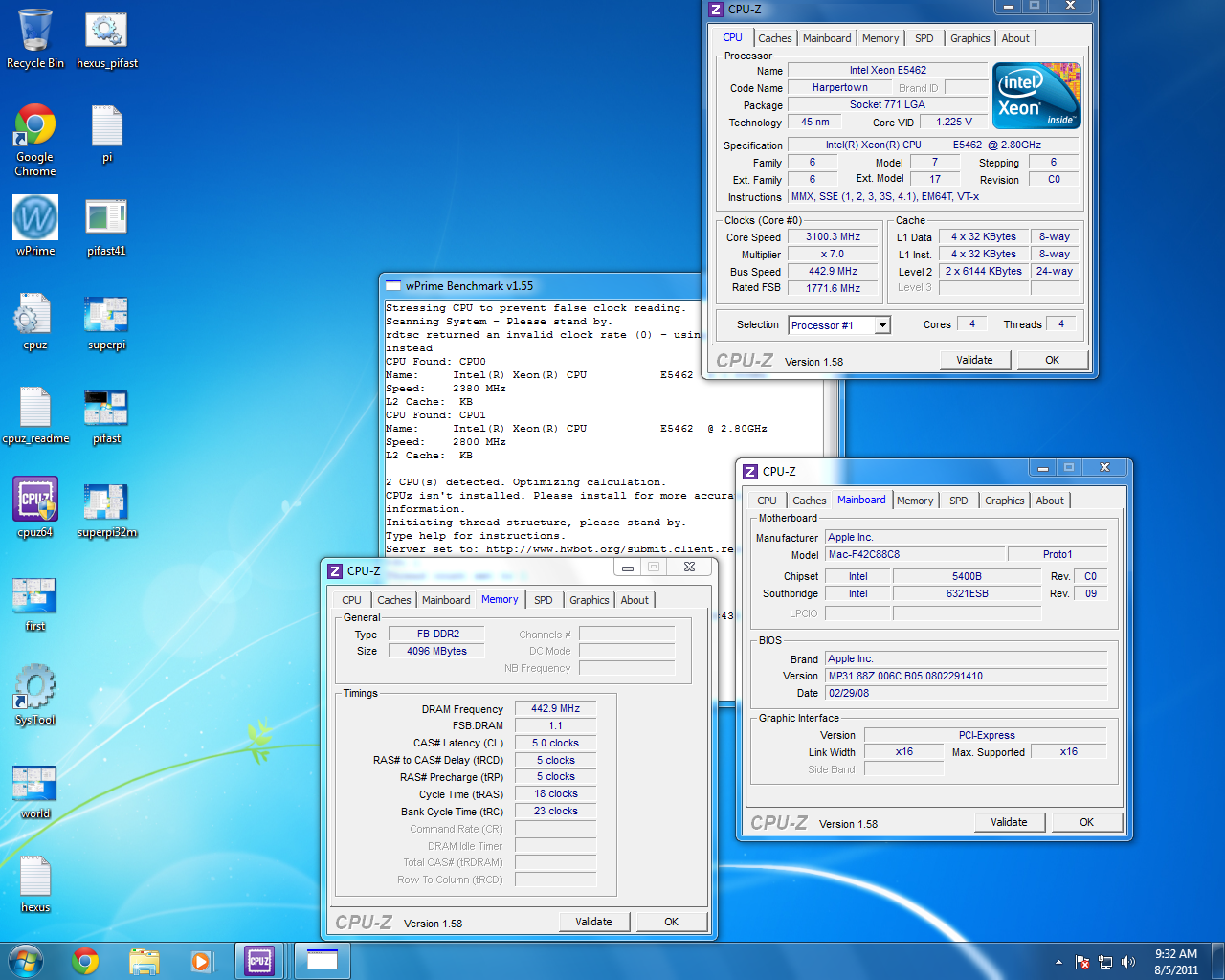Launch cpuz64 application icon
Image resolution: width=1225 pixels, height=980 pixels.
click(35, 507)
